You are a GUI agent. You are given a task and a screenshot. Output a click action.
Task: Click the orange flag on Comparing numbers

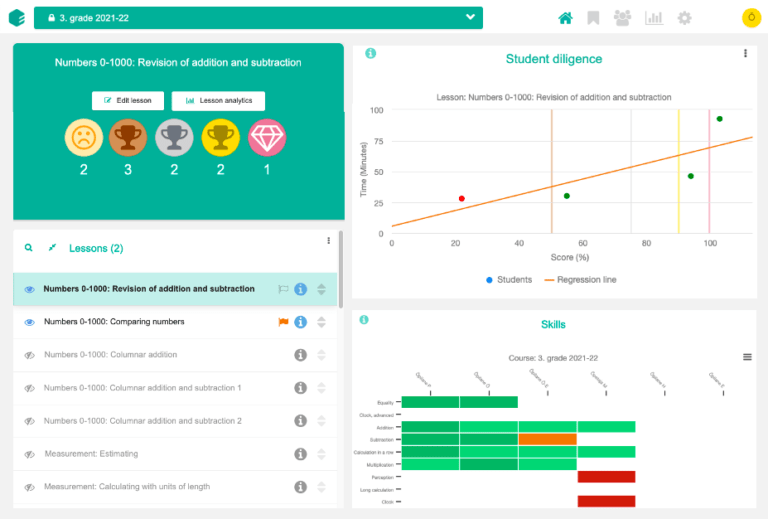(283, 322)
